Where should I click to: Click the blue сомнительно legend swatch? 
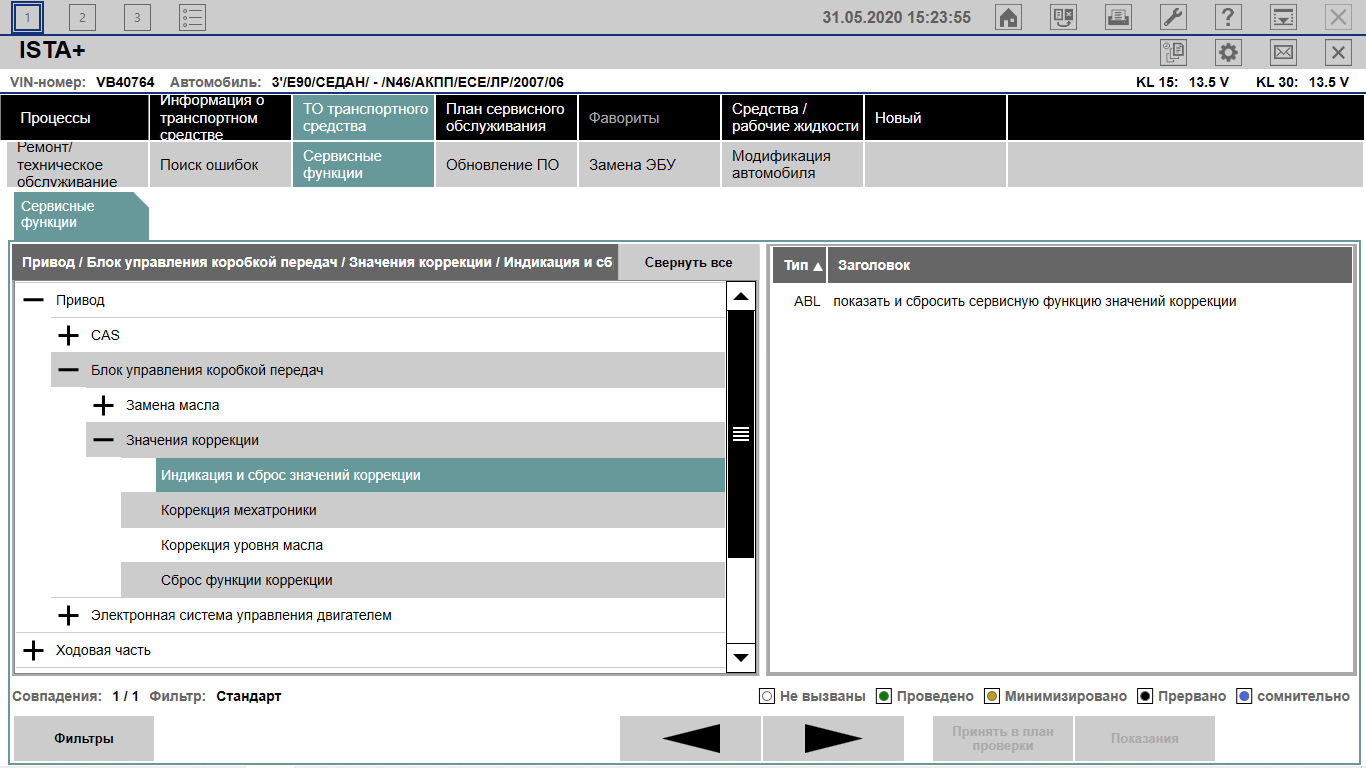[1245, 696]
